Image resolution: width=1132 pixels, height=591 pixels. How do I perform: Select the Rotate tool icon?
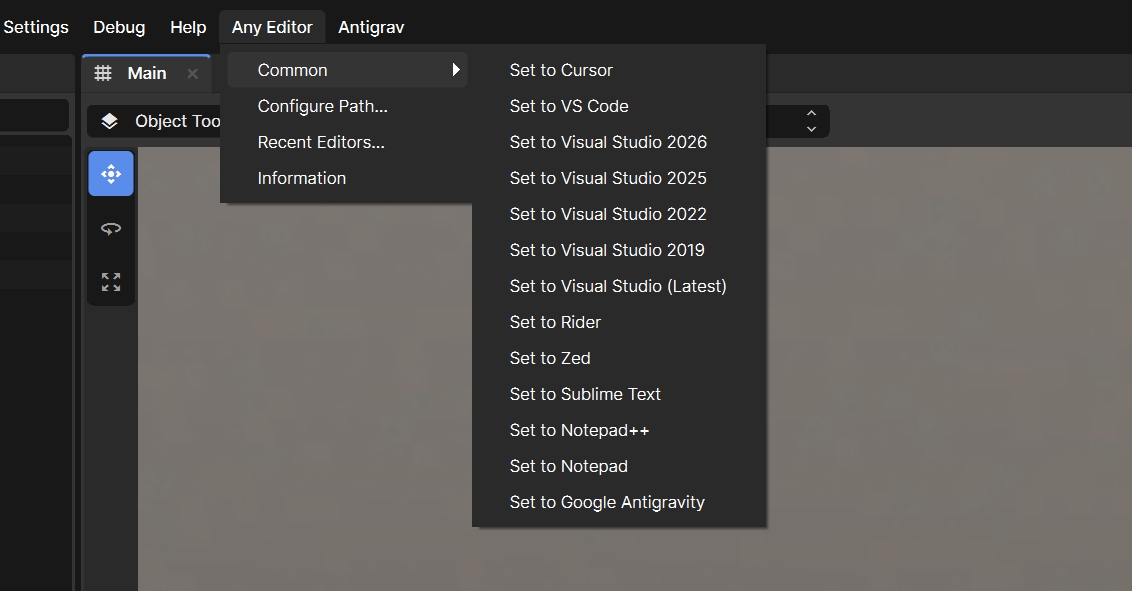coord(111,228)
